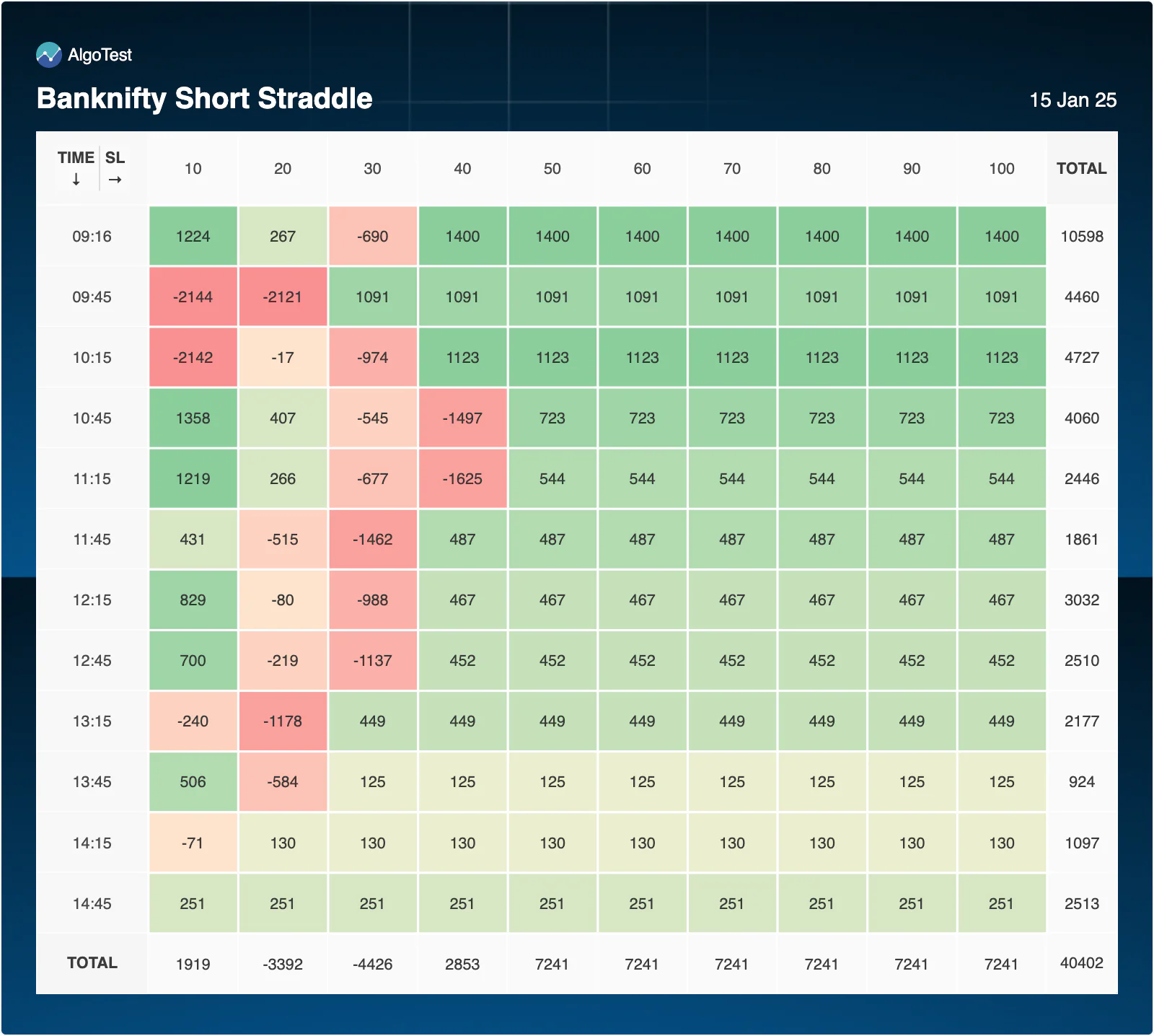
Task: Select the 14:45 row label
Action: pyautogui.click(x=92, y=904)
